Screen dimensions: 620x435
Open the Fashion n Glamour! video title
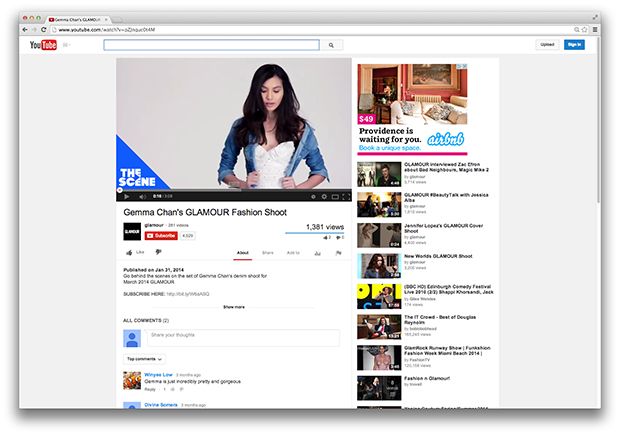point(427,378)
